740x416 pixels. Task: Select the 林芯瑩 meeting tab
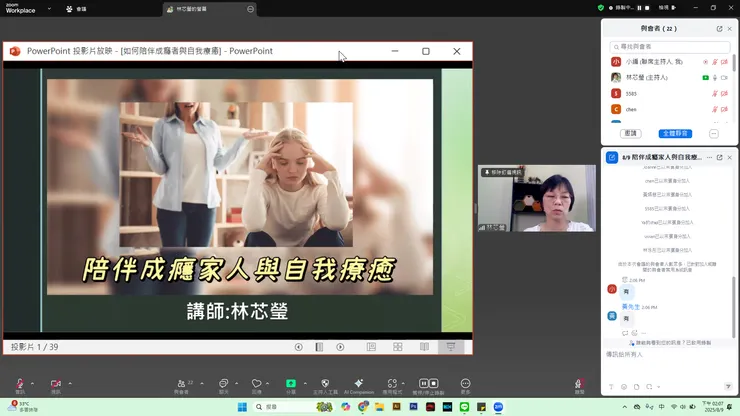(x=210, y=9)
